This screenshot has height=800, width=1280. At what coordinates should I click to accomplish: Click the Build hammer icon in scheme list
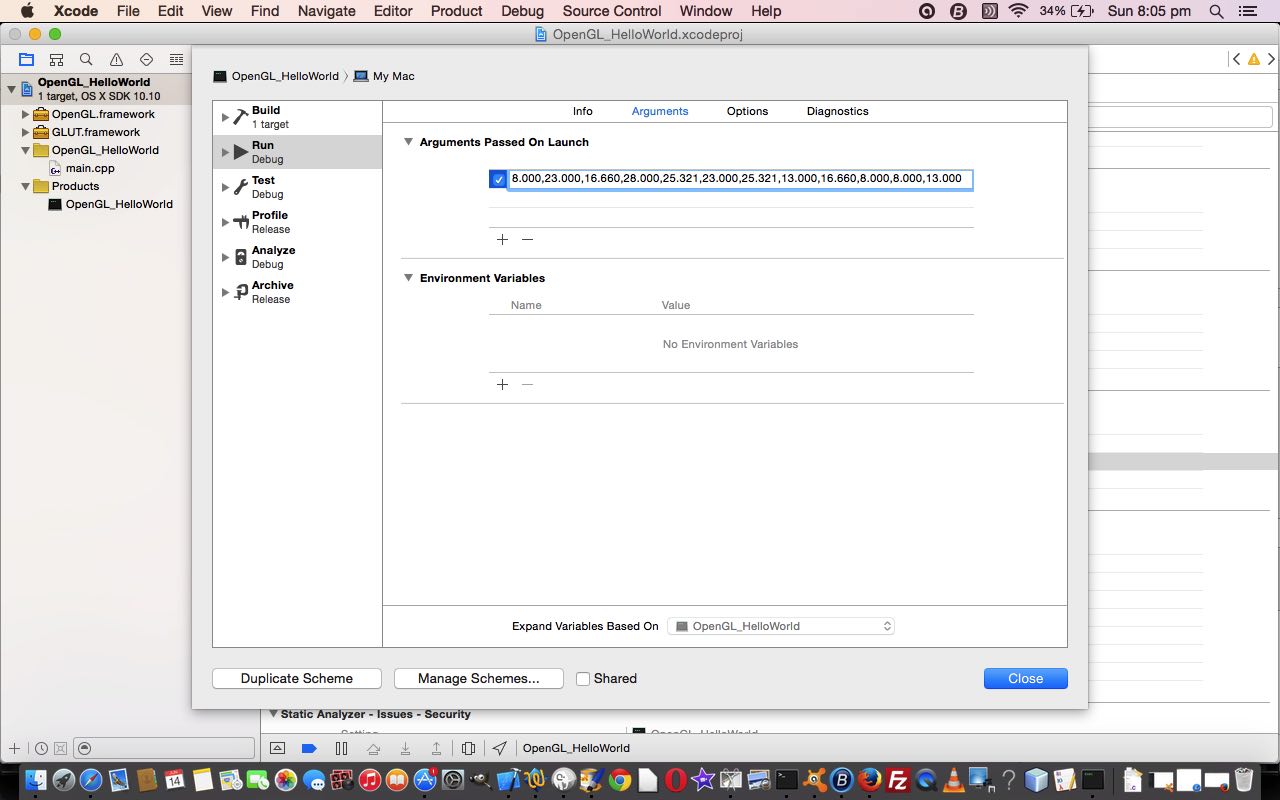click(x=240, y=117)
